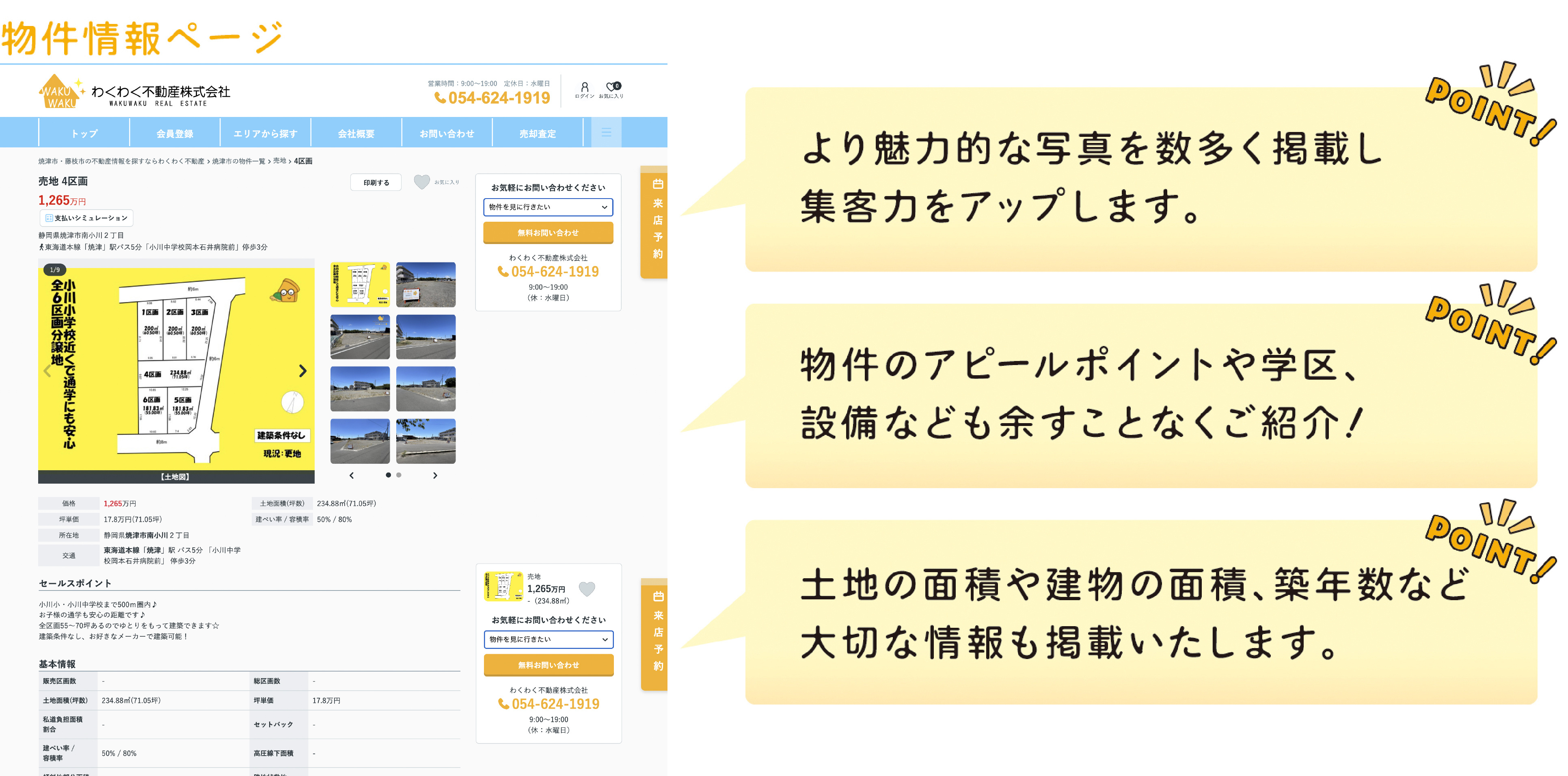Click 焼津市の物件一覧 breadcrumb link
The image size is (1568, 776).
(x=238, y=161)
